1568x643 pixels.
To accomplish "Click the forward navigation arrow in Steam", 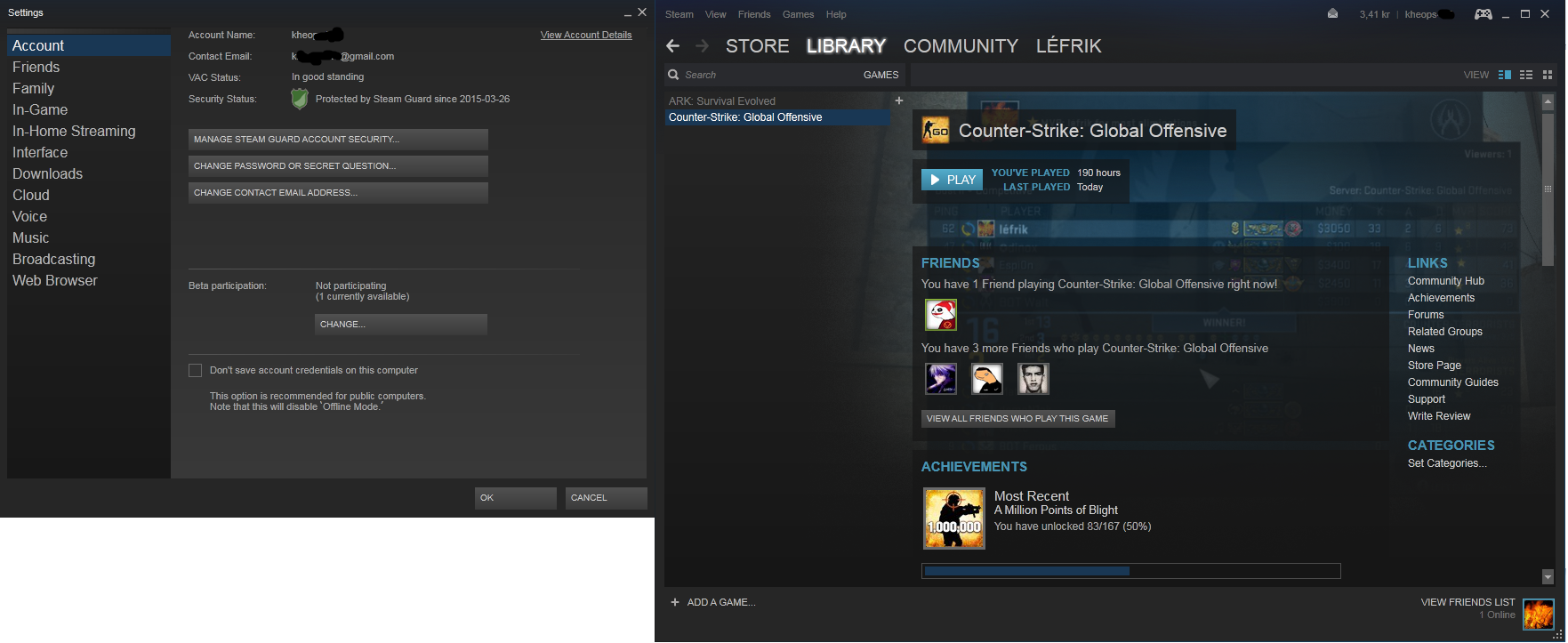I will click(702, 46).
